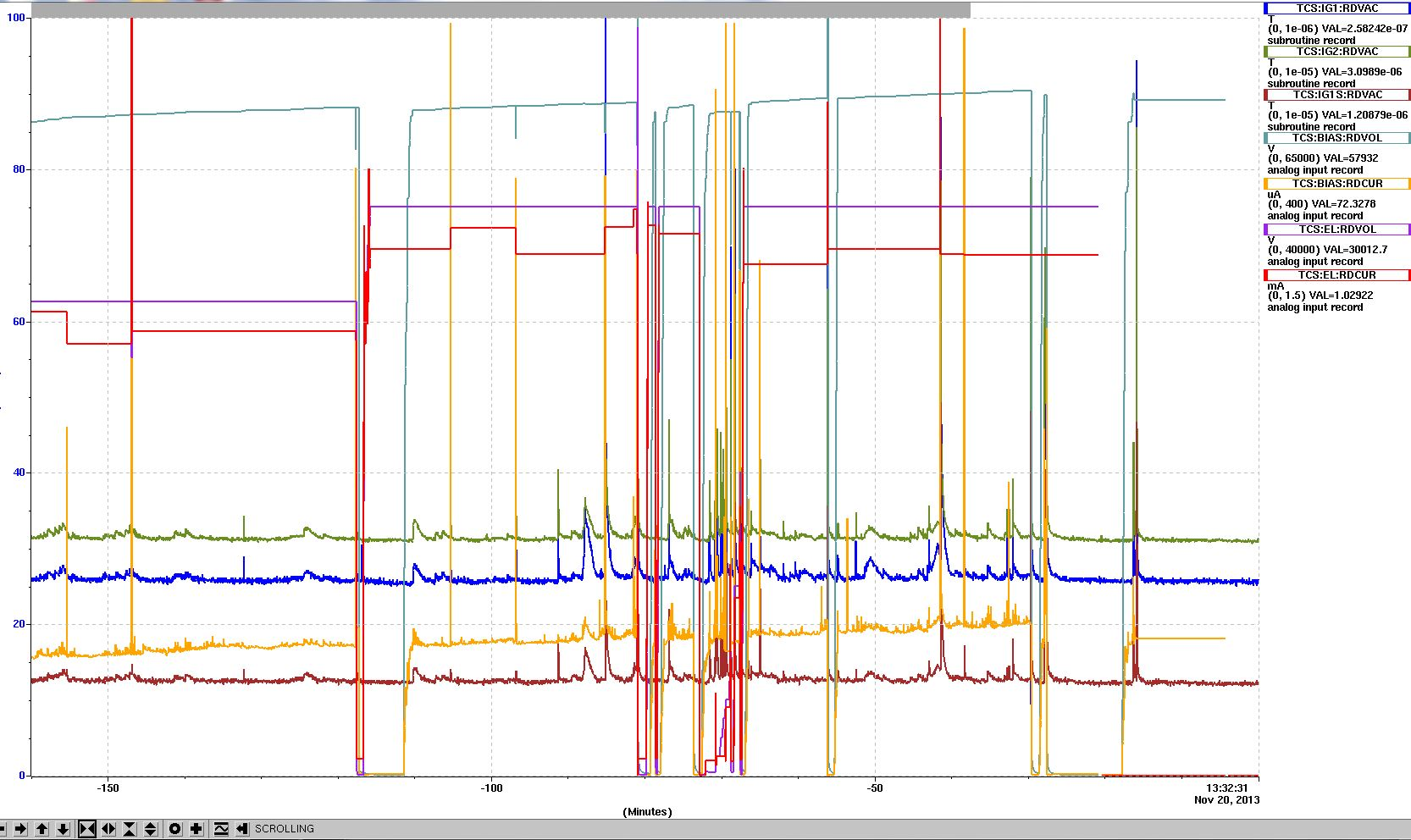This screenshot has width=1411, height=840.
Task: Click the VAL=1.02922 reading
Action: pyautogui.click(x=1342, y=296)
